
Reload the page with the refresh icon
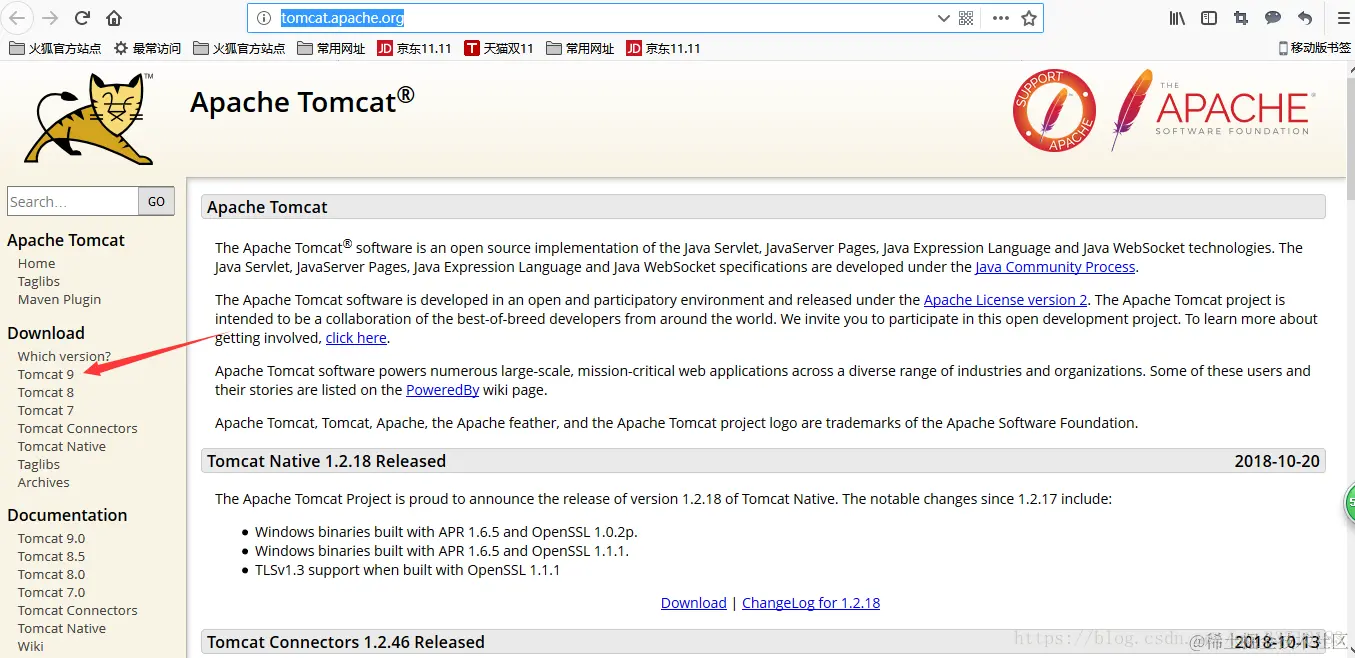pos(83,18)
